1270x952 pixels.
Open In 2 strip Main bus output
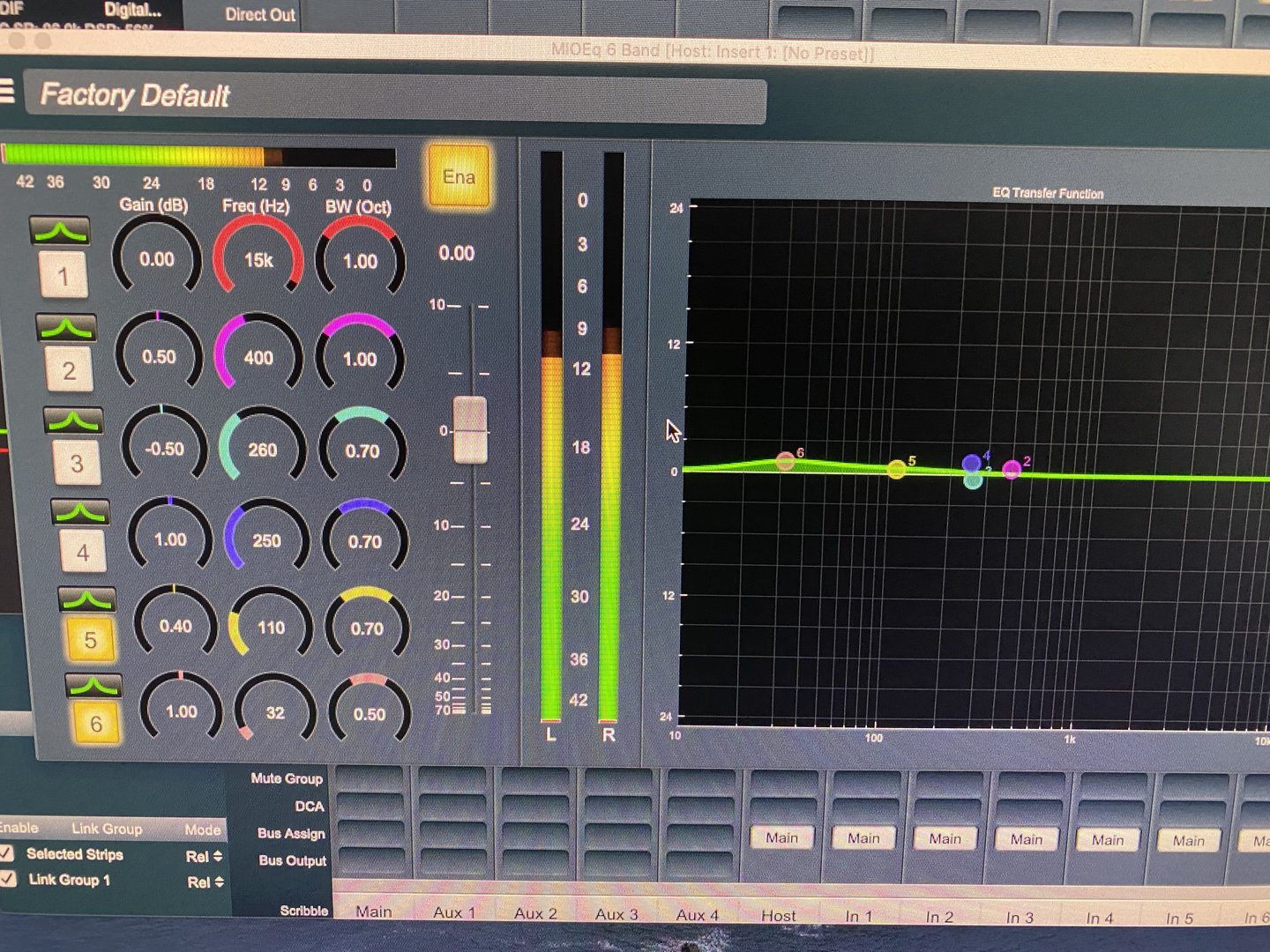[x=945, y=839]
